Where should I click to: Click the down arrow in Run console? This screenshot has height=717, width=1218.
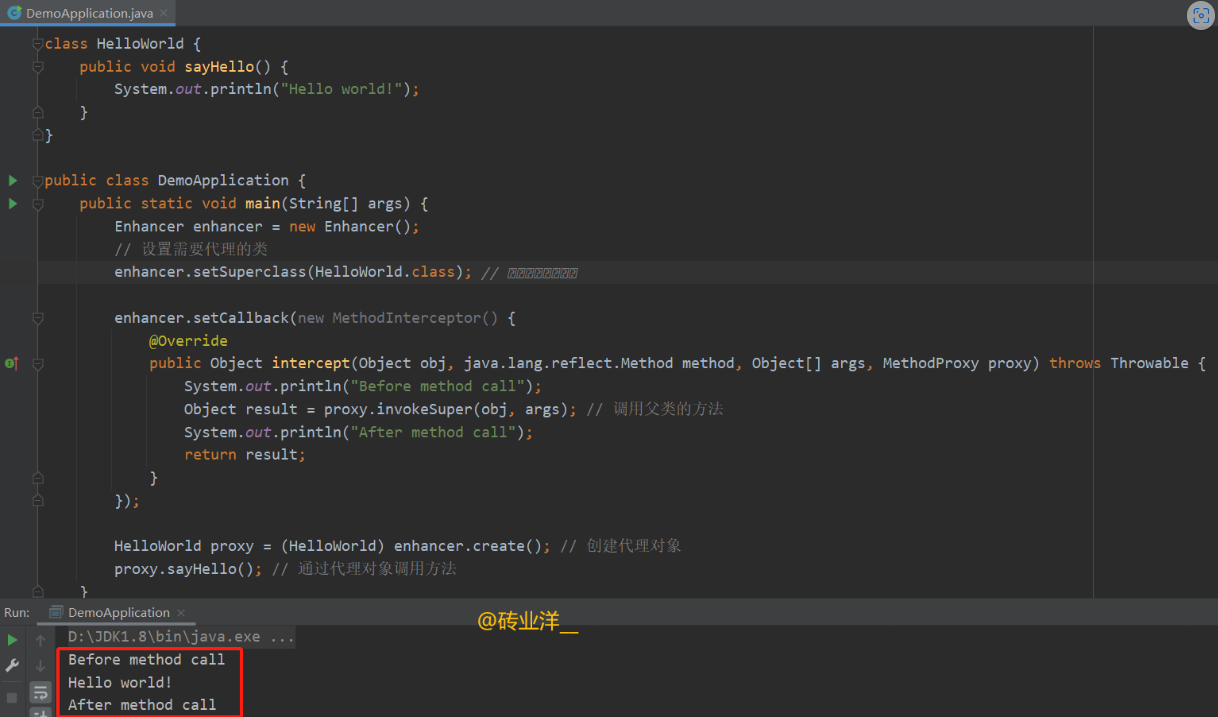point(40,666)
